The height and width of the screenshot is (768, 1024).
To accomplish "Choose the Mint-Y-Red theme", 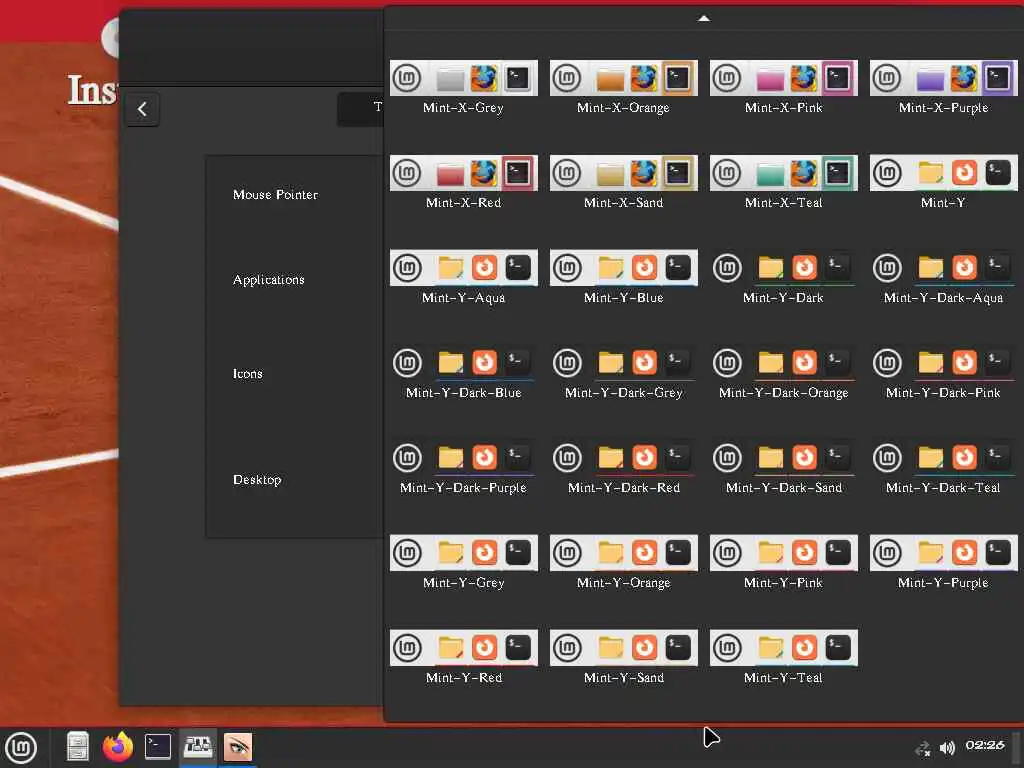I will click(x=464, y=647).
